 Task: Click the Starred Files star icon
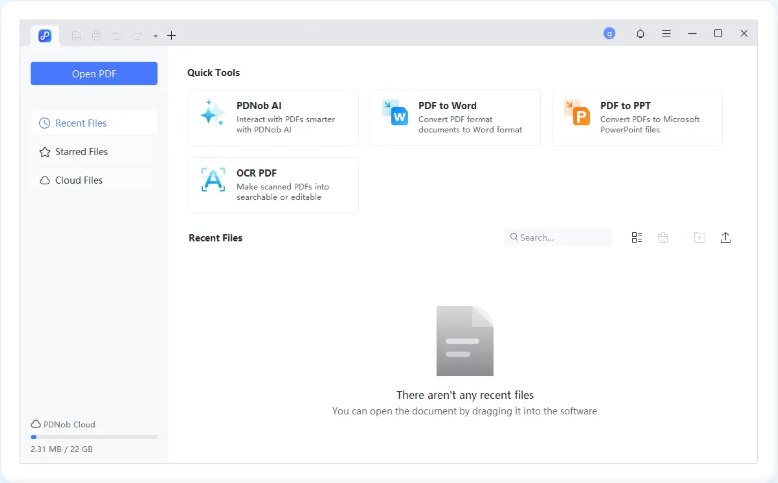pos(45,152)
